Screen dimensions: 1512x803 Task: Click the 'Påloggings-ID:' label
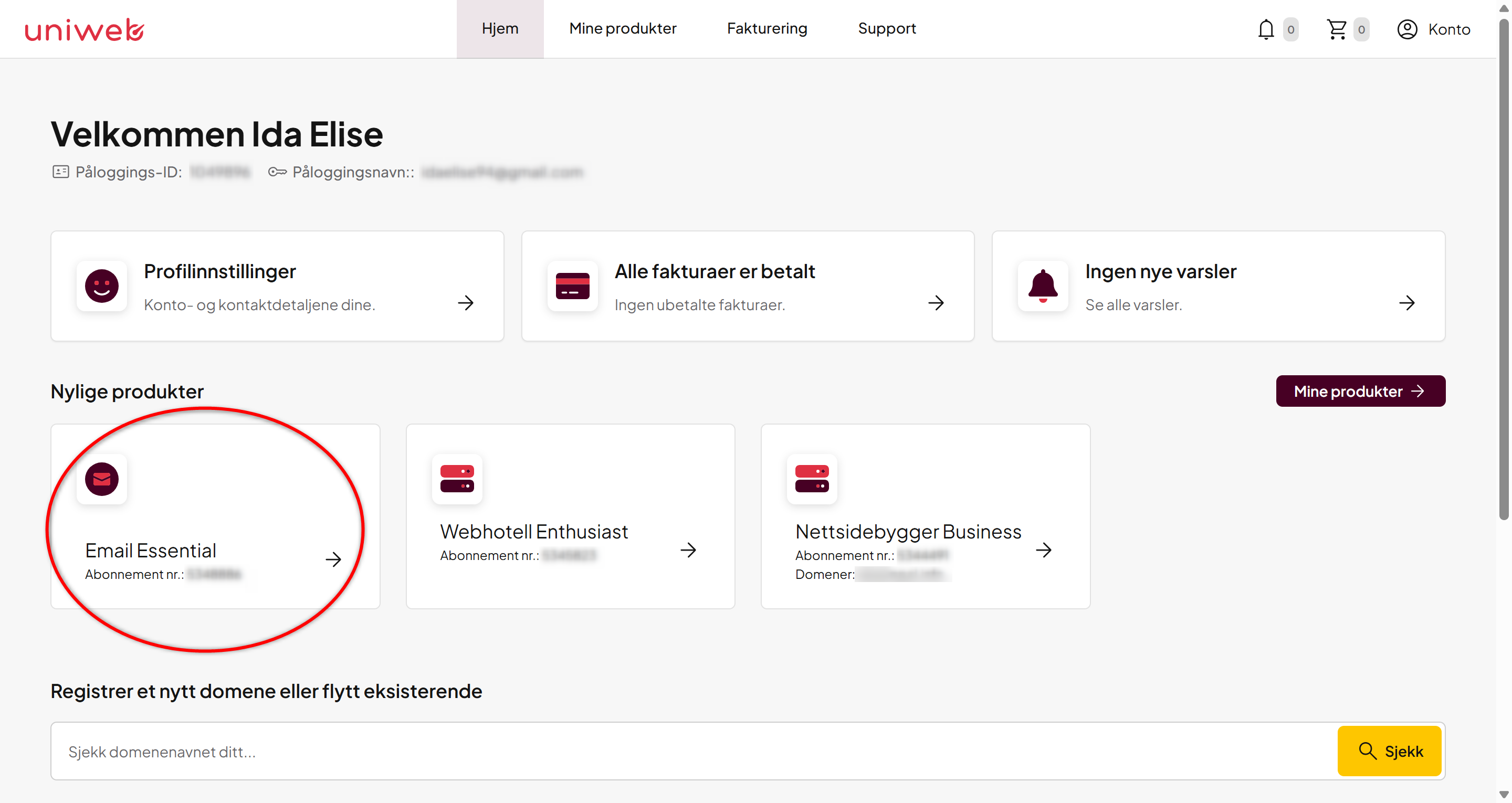(129, 172)
